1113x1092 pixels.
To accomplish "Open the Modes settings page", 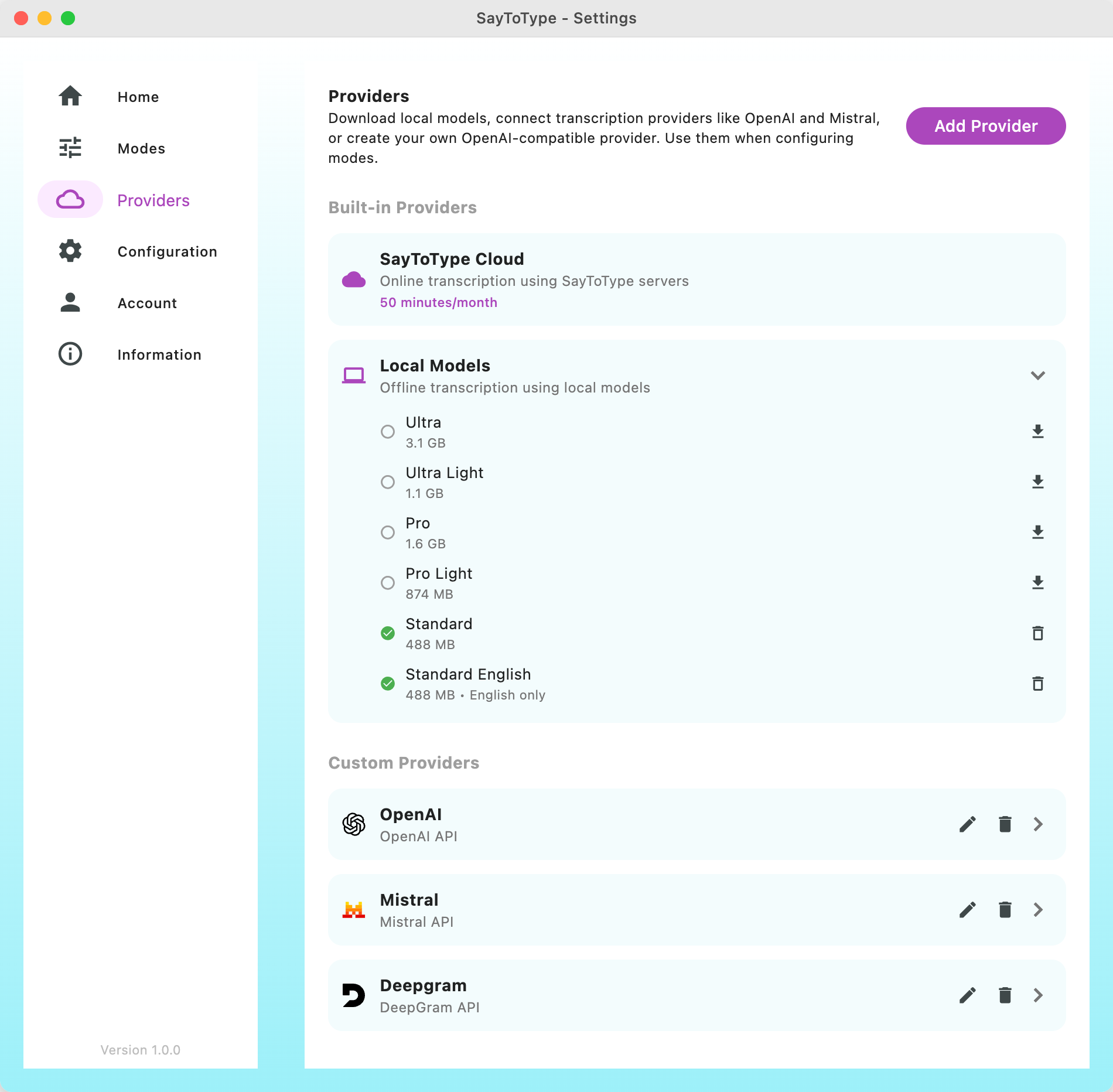I will point(141,149).
